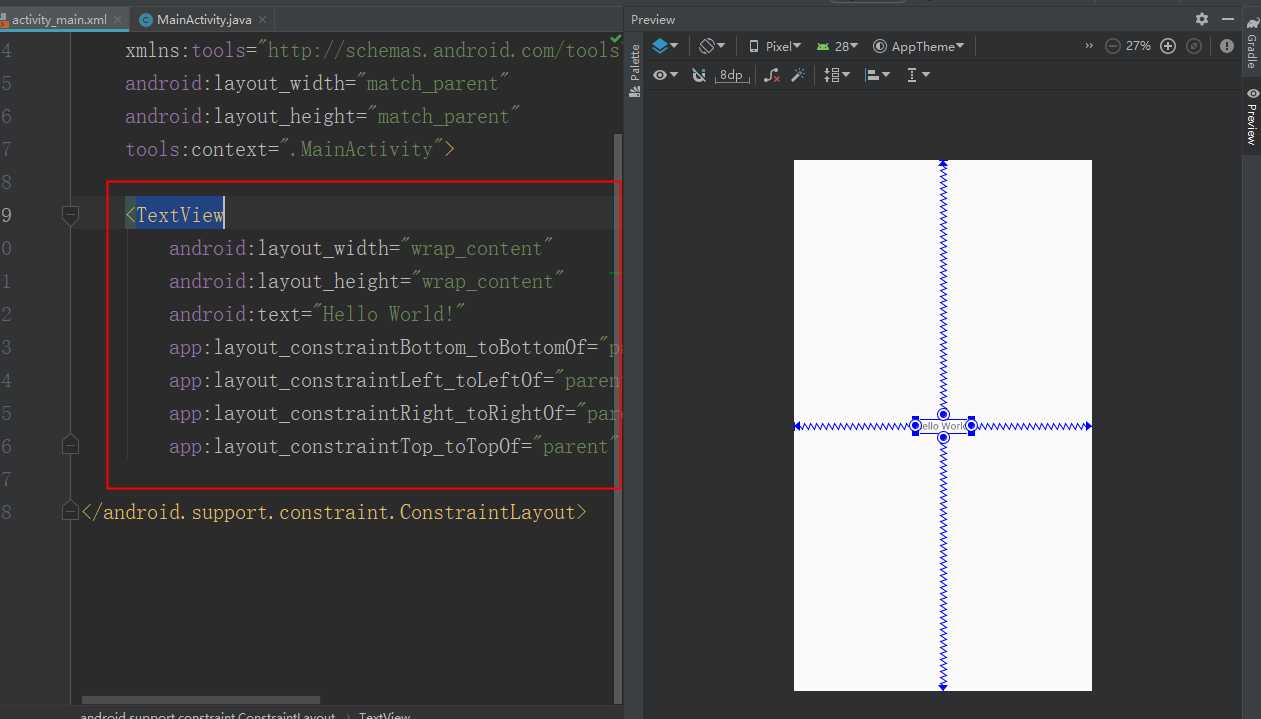Click the TextView top constraint handle
Viewport: 1261px width, 719px height.
(x=943, y=414)
